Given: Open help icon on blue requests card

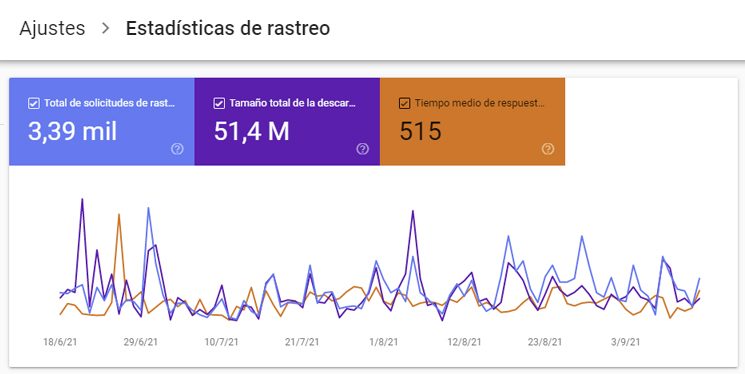Looking at the screenshot, I should pos(177,149).
